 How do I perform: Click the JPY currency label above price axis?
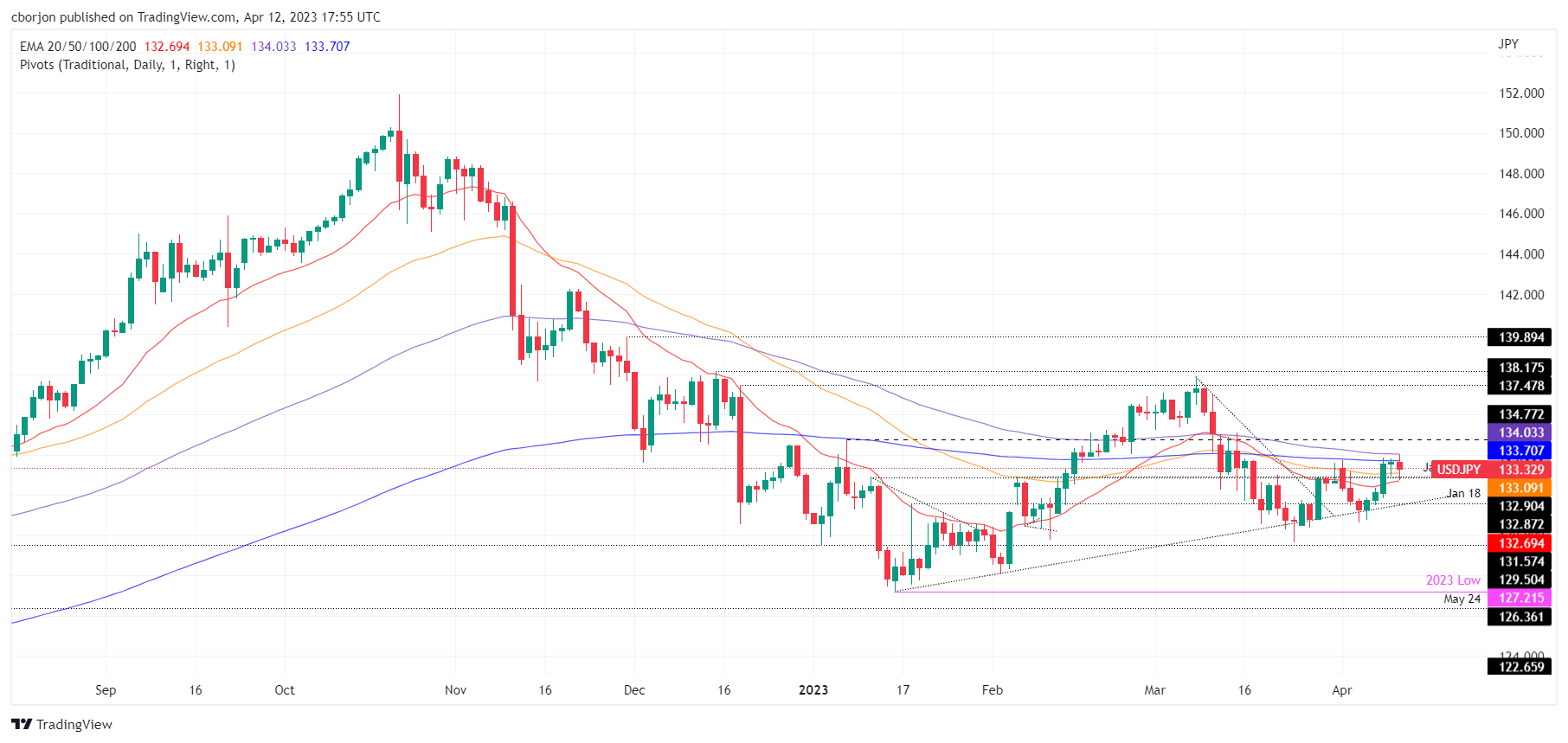pos(1508,43)
